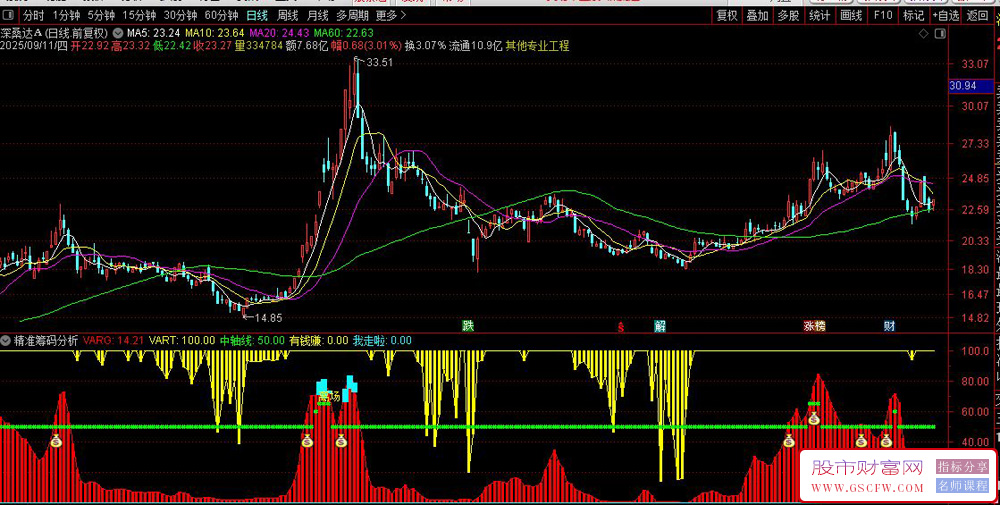Screen dimensions: 1000x505
Task: Click the VART: 100.00 value
Action: [182, 340]
